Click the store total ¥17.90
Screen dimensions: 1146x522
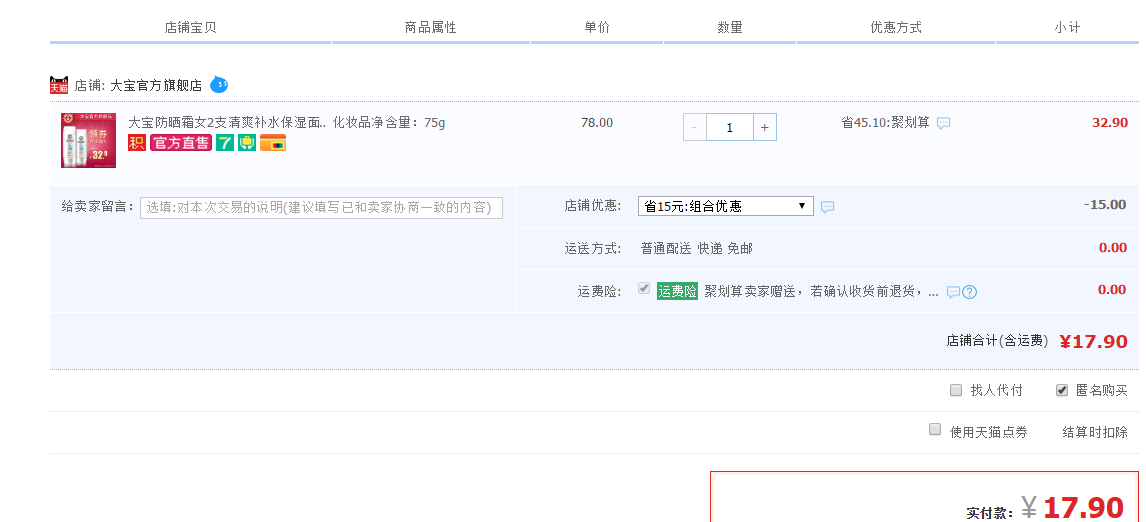tap(1093, 341)
